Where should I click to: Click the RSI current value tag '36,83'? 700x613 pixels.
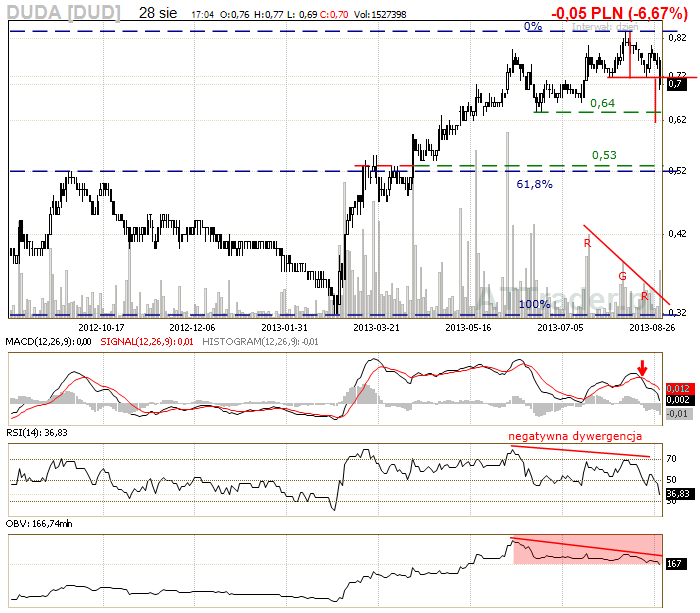click(678, 494)
